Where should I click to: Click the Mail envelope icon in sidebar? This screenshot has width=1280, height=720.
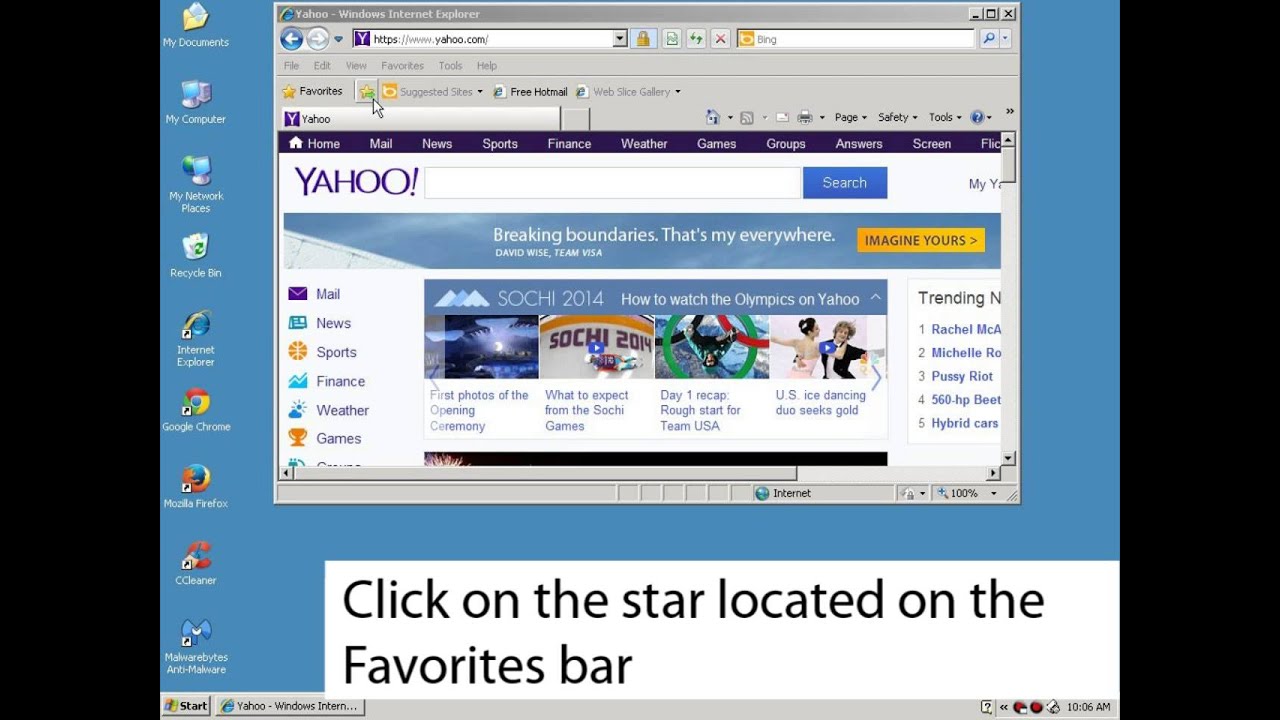pyautogui.click(x=298, y=294)
